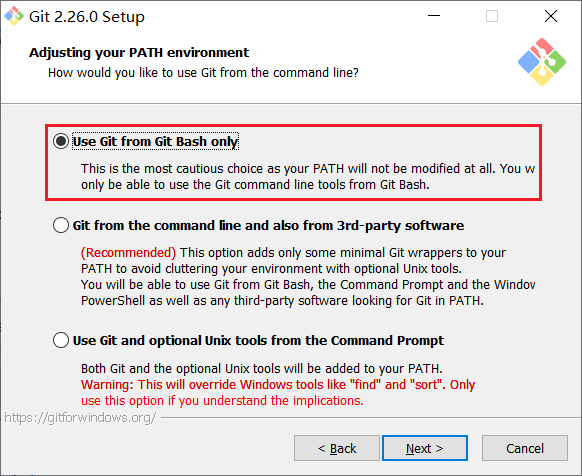Click the 'Git from the command line' option label

268,225
